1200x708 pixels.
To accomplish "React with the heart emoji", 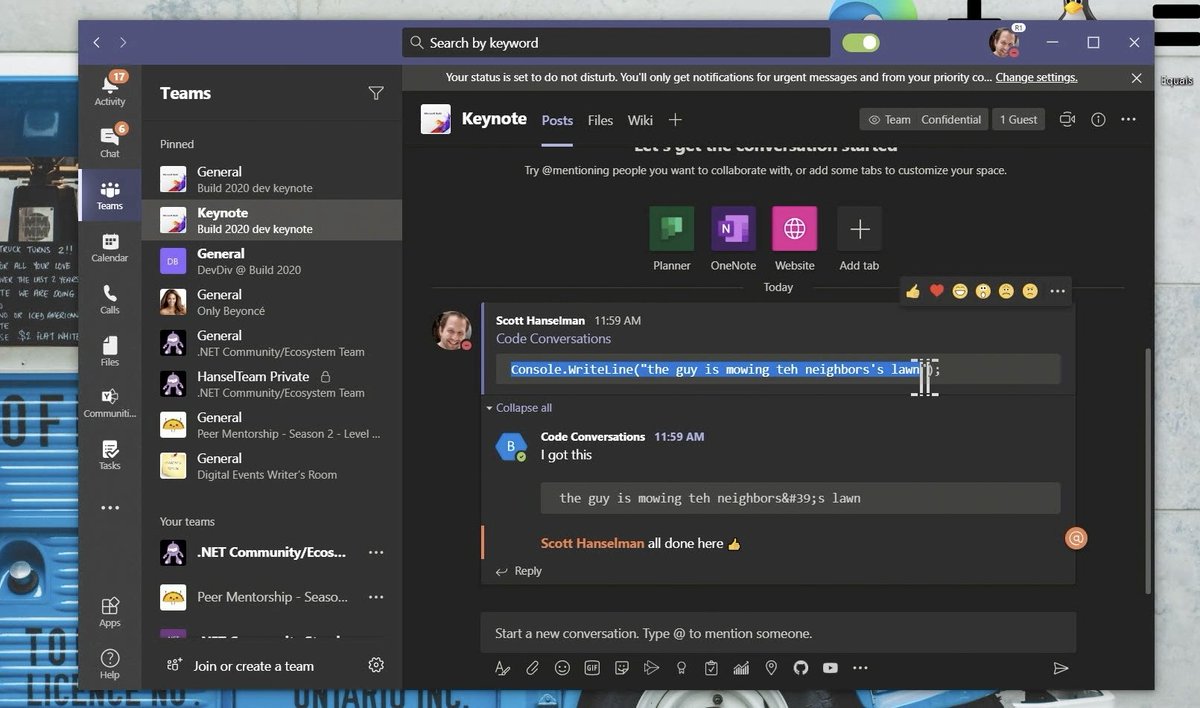I will 937,291.
